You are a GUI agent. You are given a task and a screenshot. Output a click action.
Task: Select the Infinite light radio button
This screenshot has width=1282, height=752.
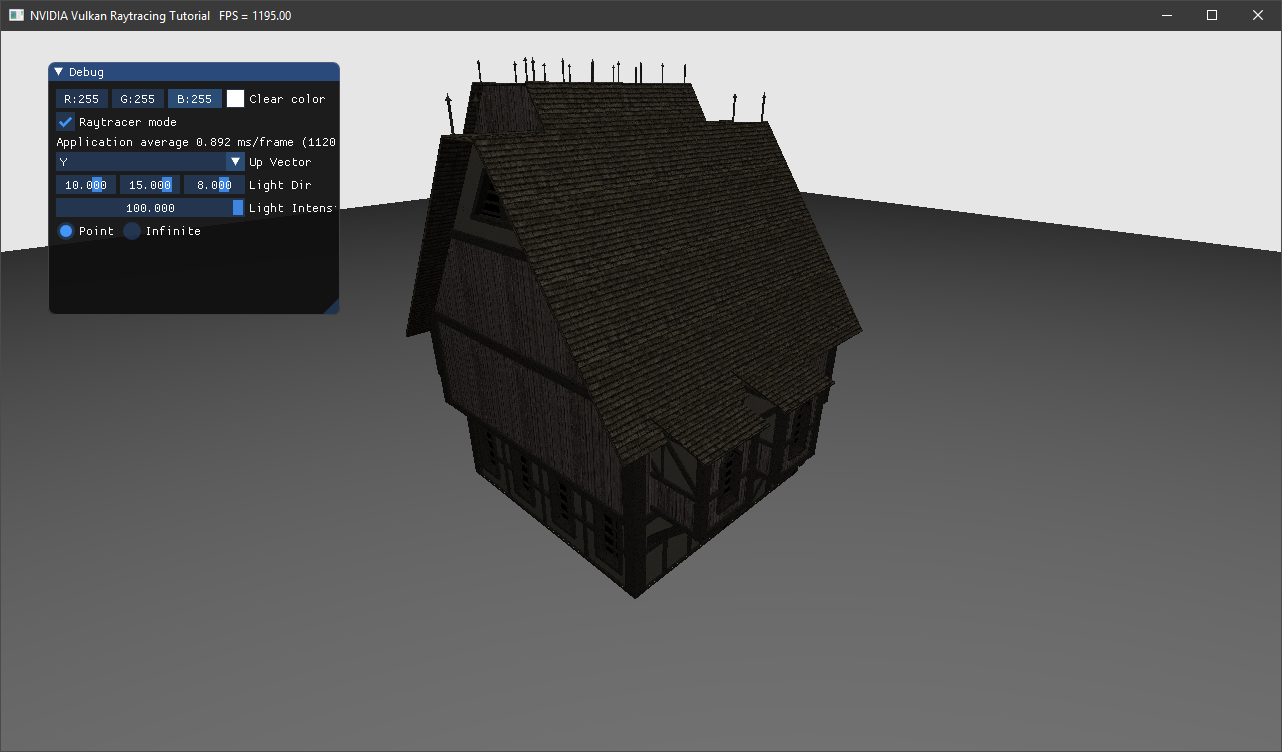pos(132,231)
